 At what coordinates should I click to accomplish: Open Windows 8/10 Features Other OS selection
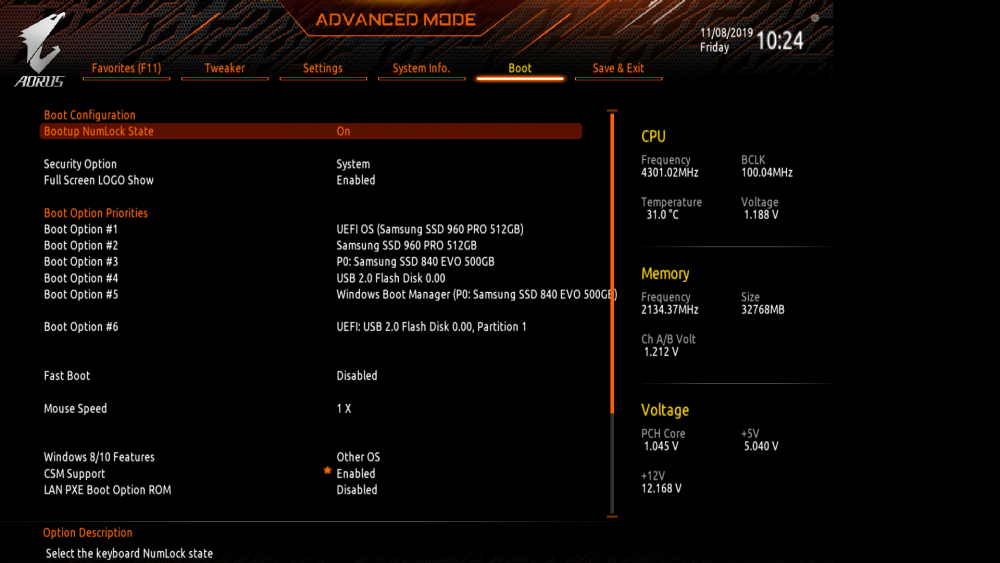point(358,457)
